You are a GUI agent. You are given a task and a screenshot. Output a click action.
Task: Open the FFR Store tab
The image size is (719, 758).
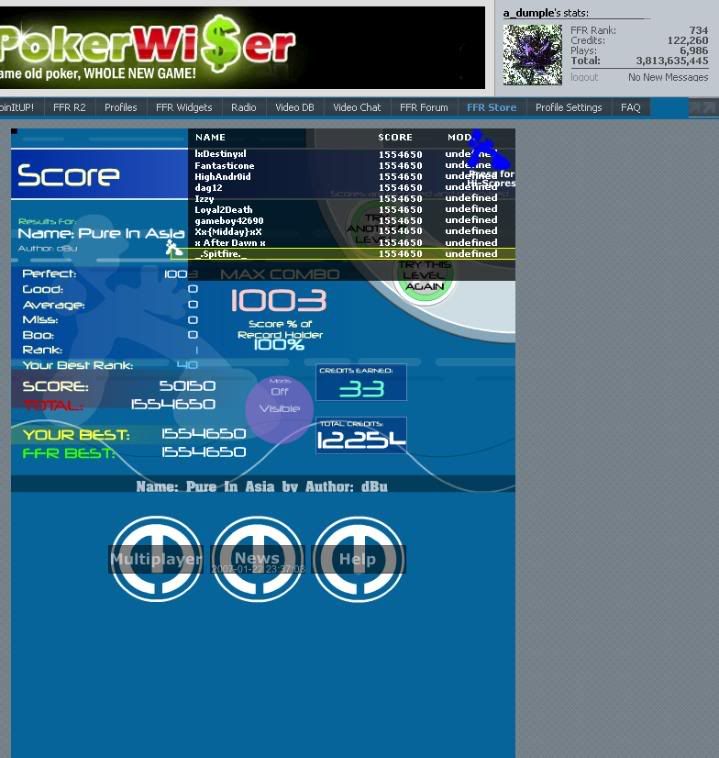[x=491, y=107]
